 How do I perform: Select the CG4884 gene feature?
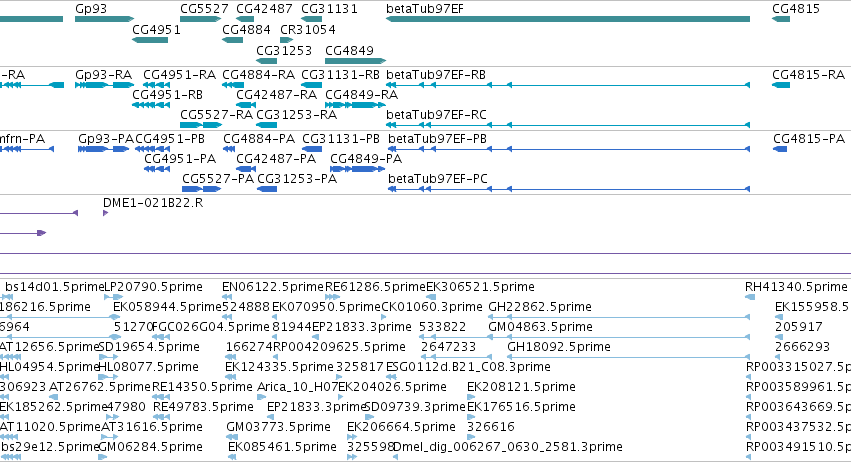(x=233, y=40)
